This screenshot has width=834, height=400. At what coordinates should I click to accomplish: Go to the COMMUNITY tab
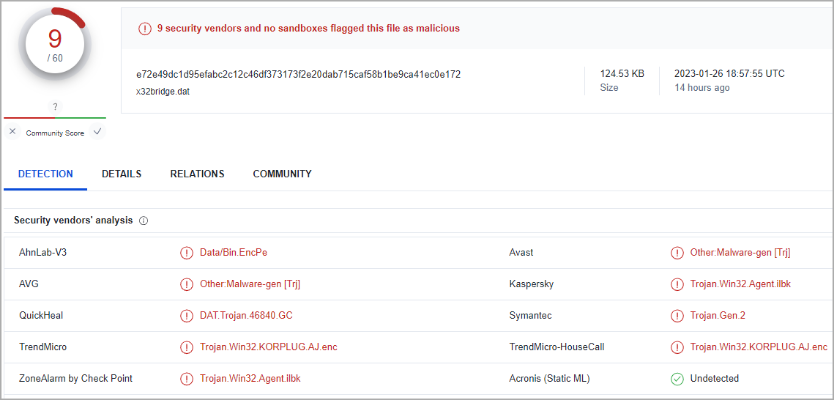[282, 174]
